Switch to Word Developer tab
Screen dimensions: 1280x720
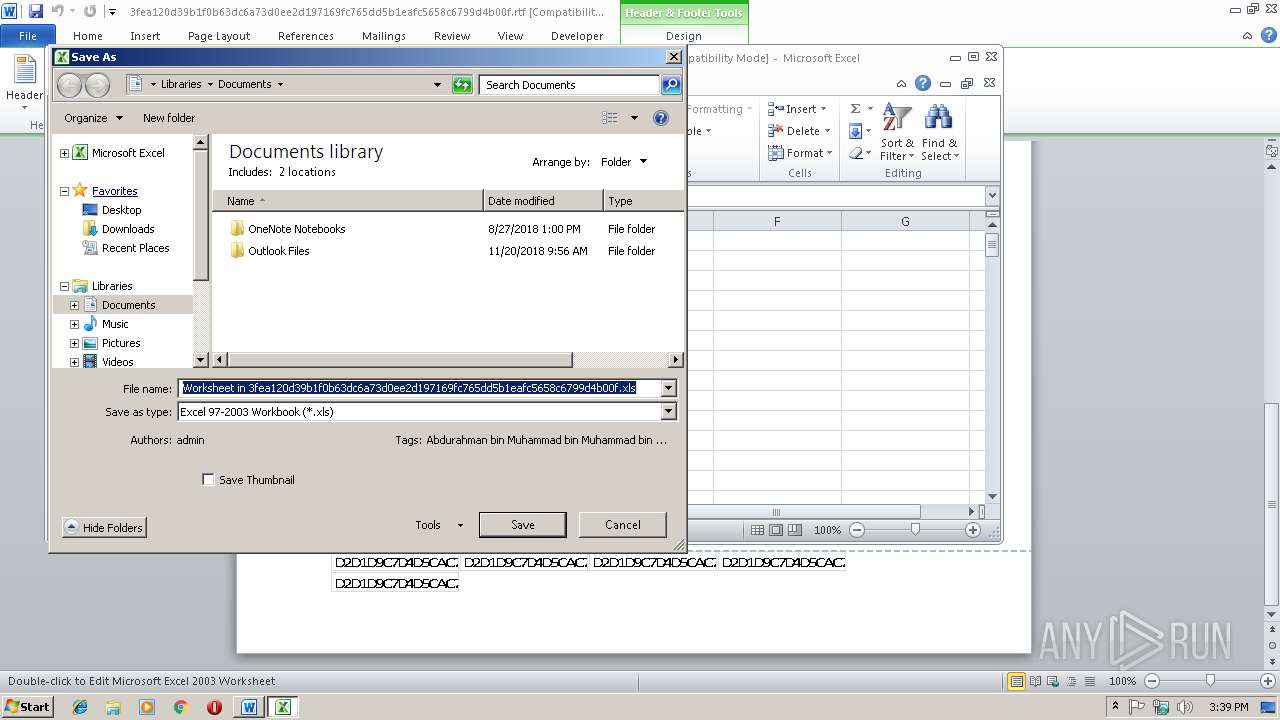tap(577, 36)
